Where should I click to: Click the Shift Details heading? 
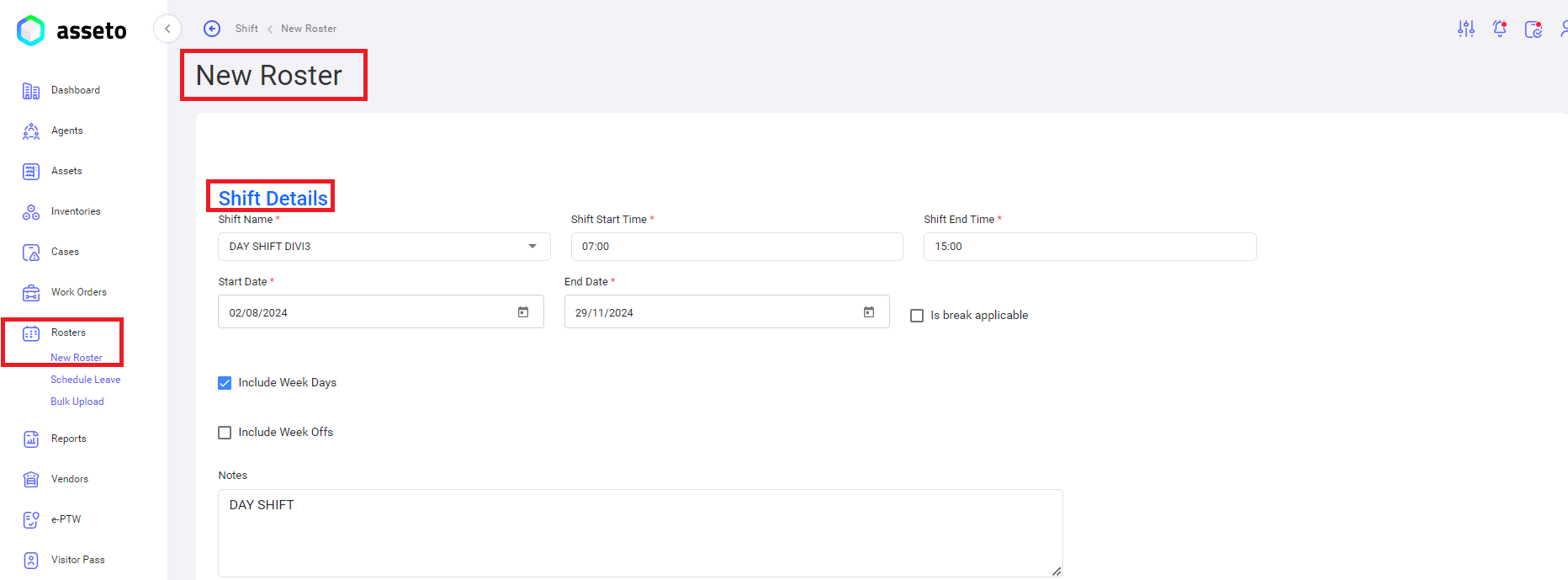[273, 198]
